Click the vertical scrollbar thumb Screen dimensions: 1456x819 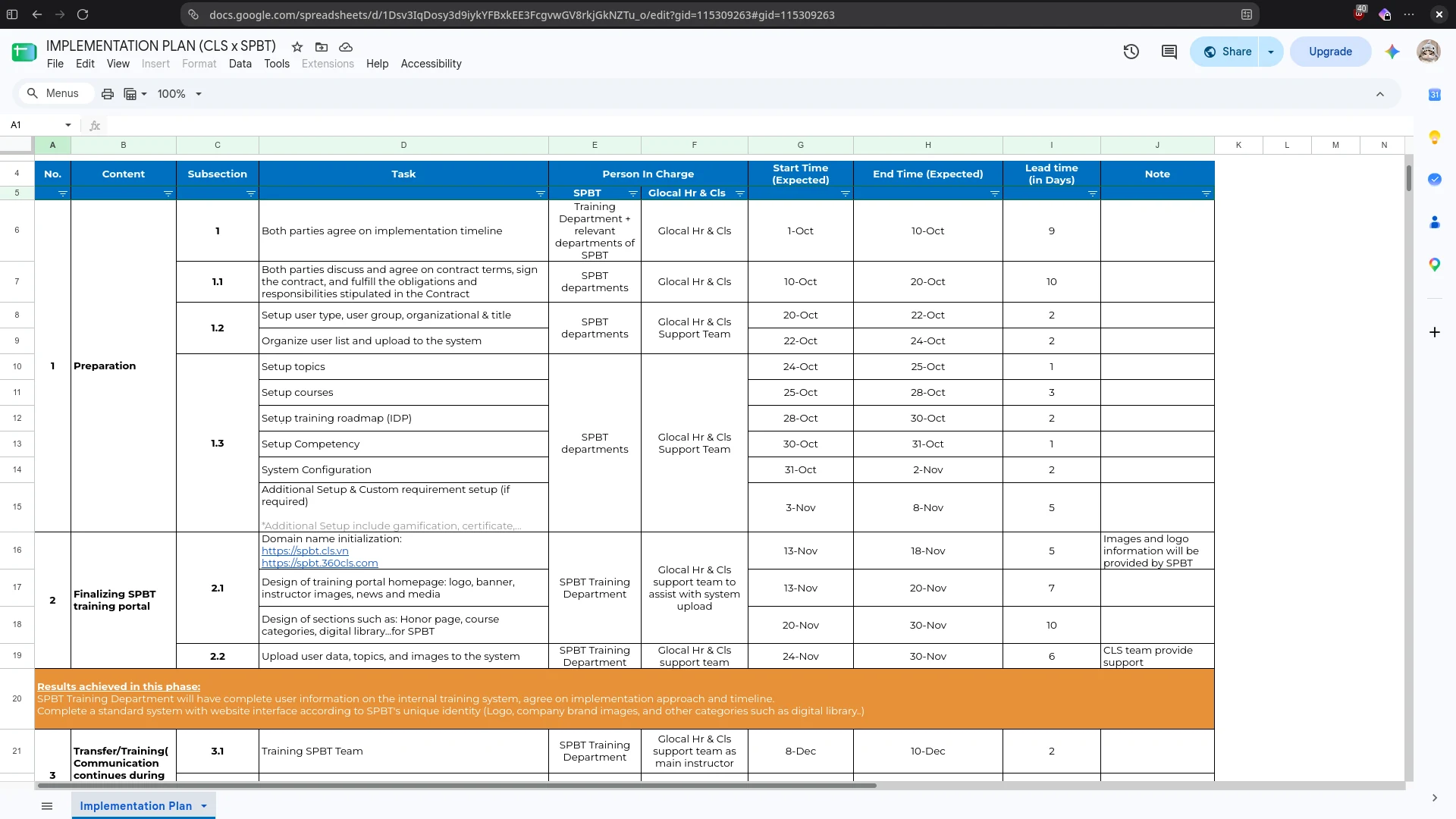(1408, 178)
